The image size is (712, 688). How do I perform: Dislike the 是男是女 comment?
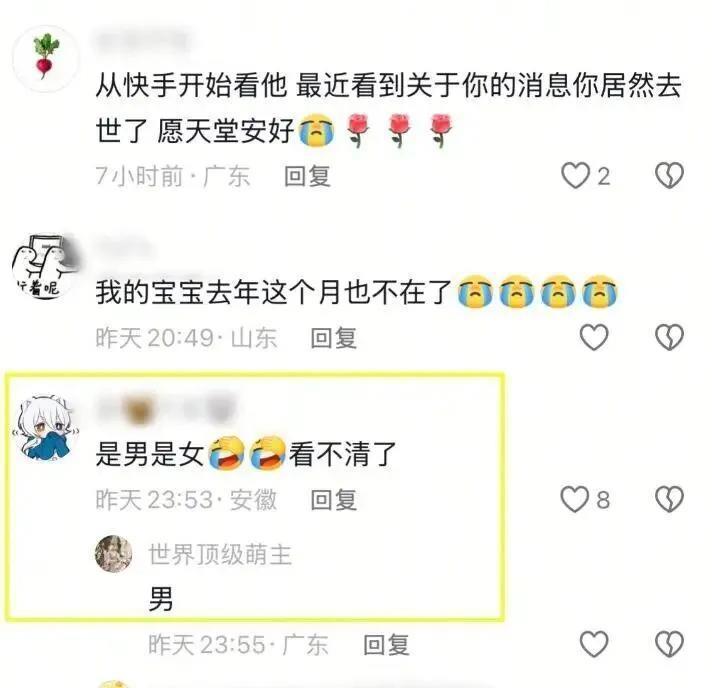pos(669,500)
